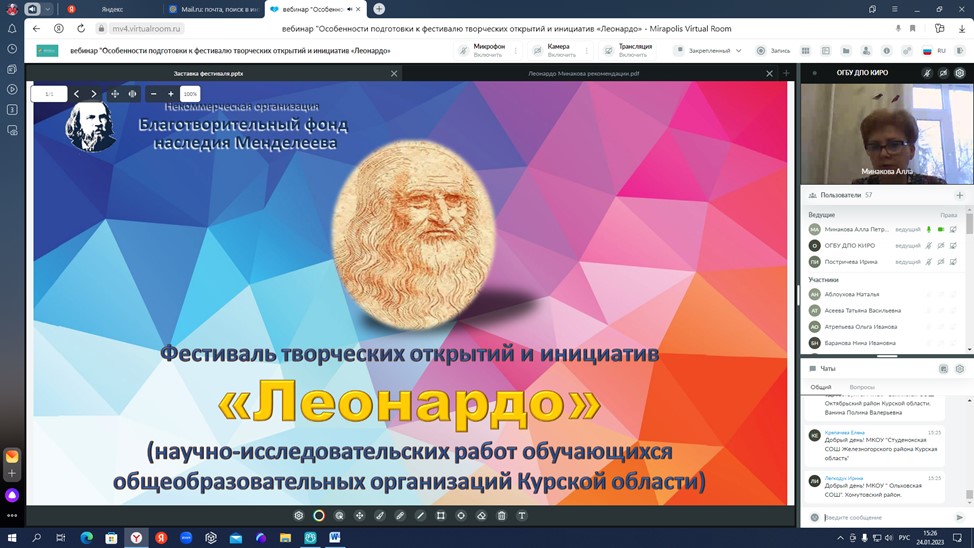Start recording with the Запись button
974x548 pixels.
tap(773, 51)
